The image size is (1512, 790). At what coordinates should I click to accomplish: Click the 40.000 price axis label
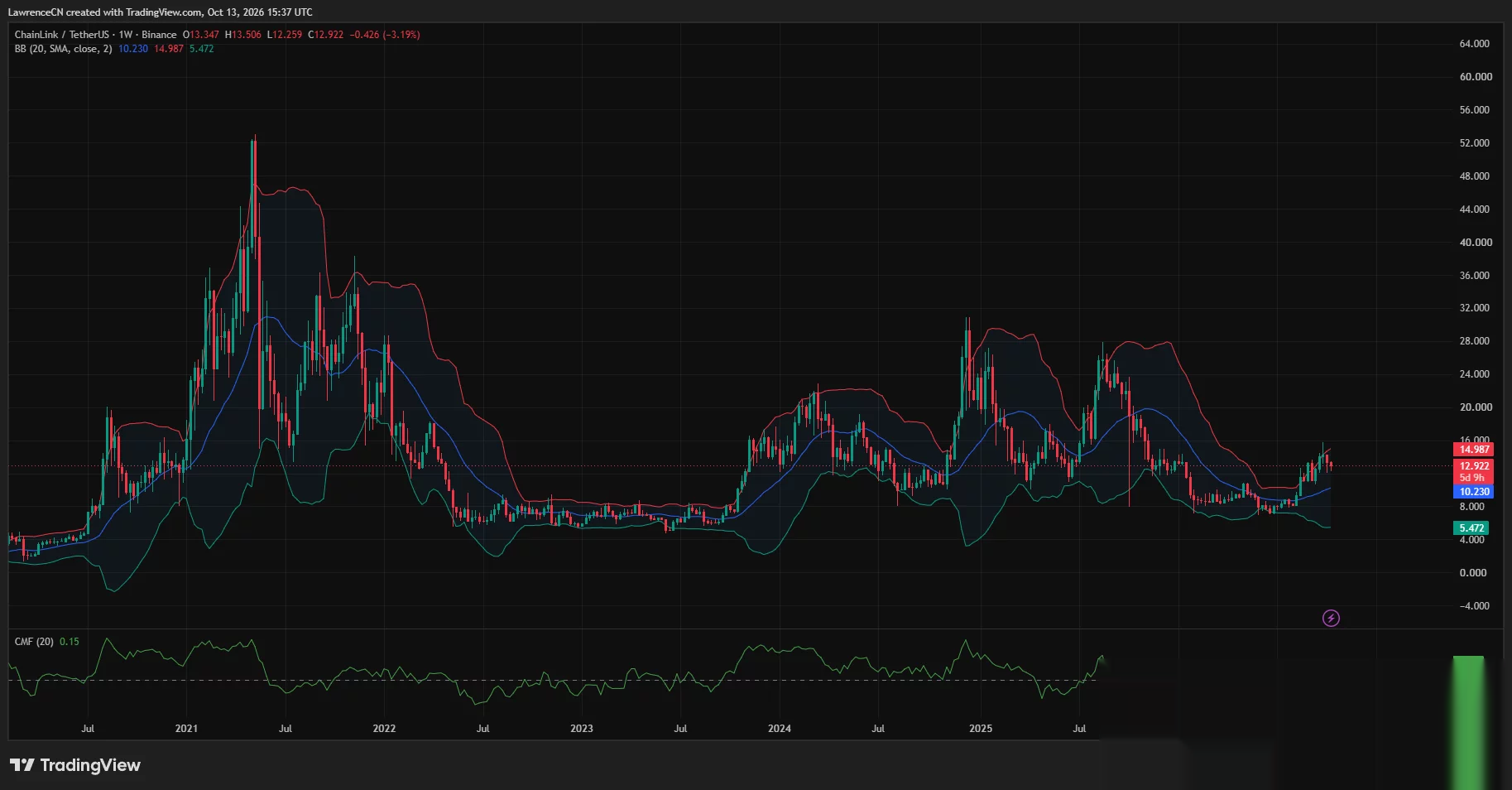[1476, 243]
